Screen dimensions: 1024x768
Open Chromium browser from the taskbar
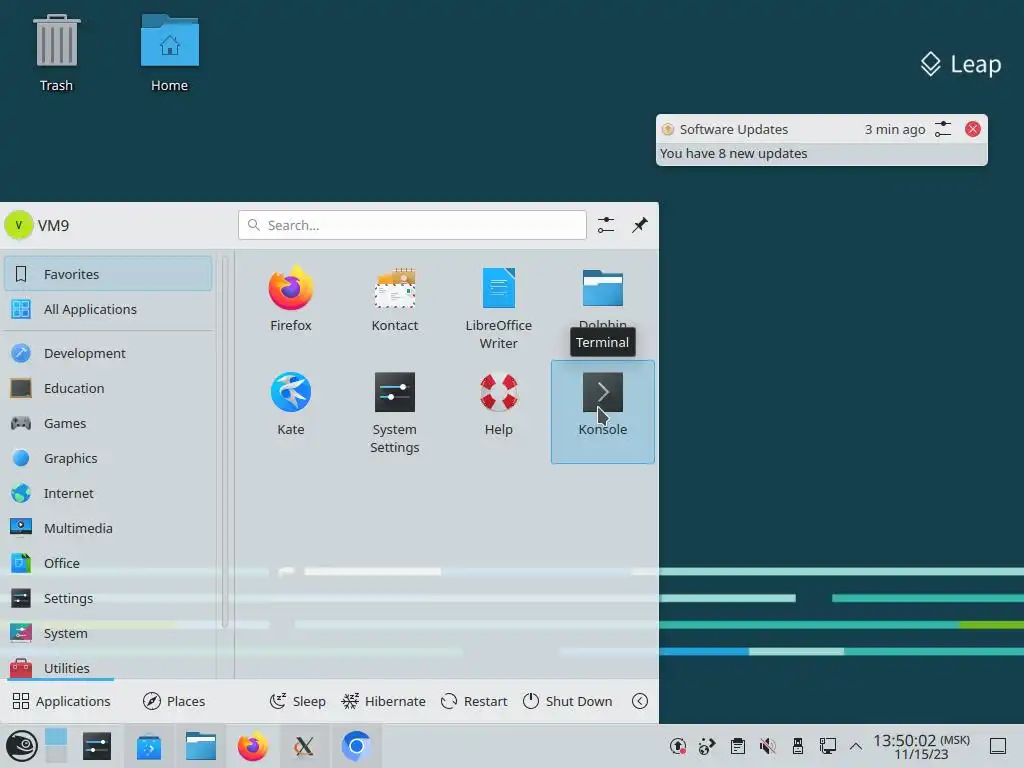click(356, 746)
